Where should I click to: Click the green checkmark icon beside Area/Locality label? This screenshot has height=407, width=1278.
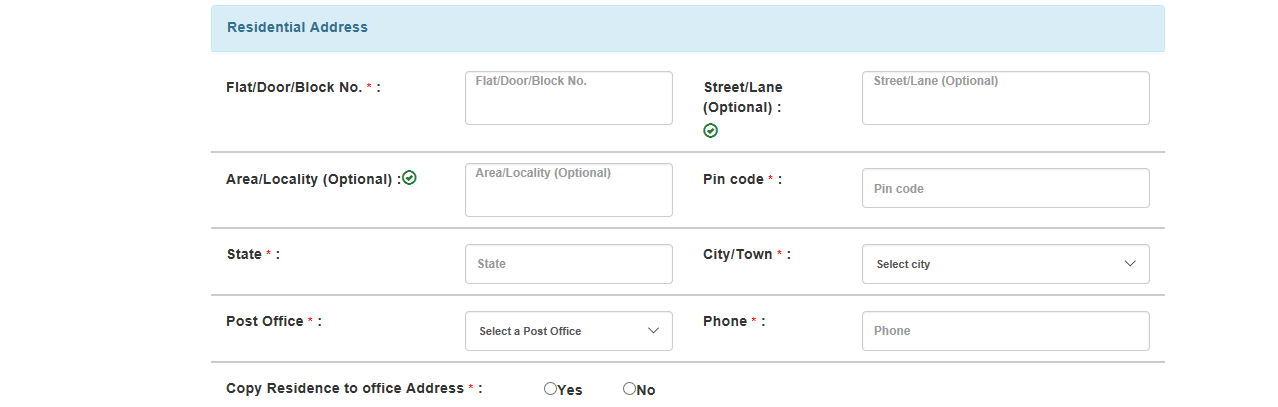[x=409, y=178]
